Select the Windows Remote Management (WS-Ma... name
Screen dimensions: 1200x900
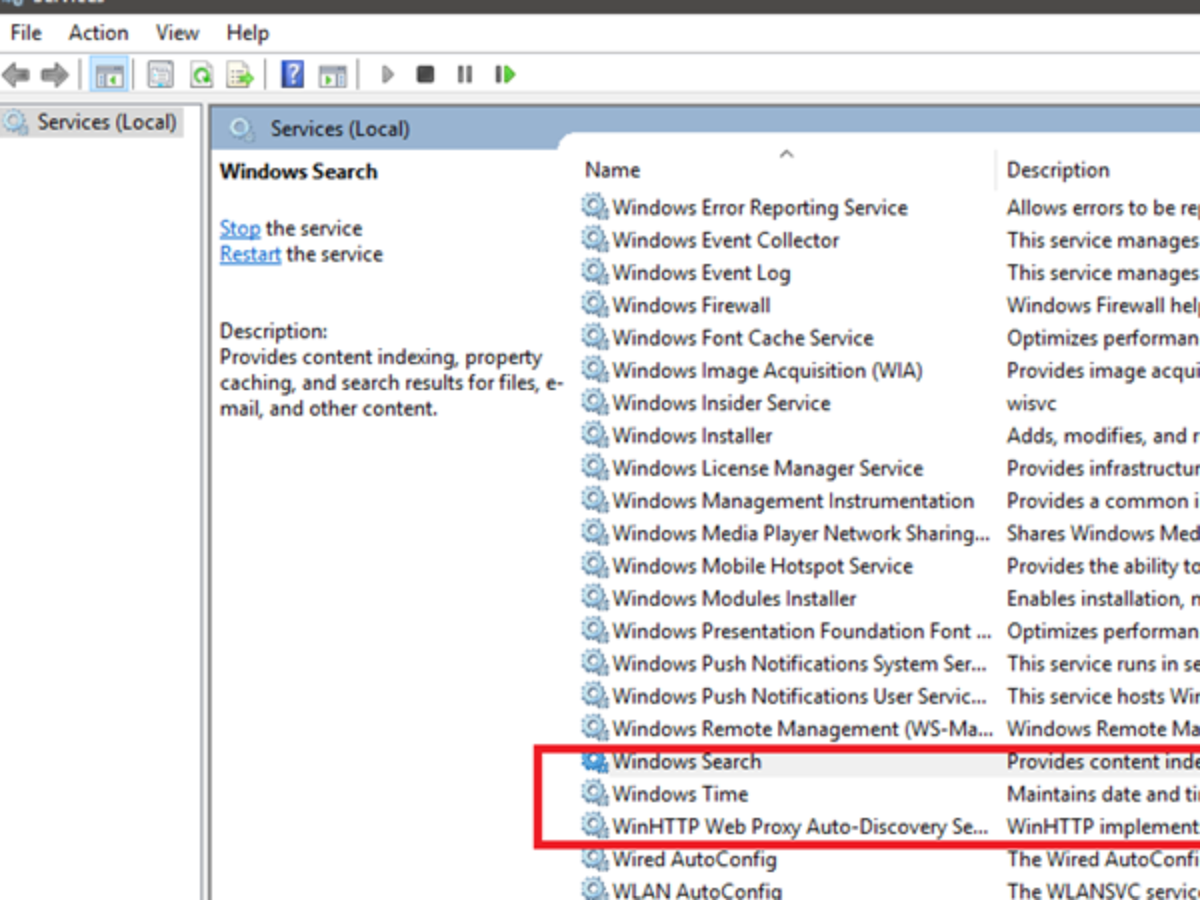click(802, 729)
